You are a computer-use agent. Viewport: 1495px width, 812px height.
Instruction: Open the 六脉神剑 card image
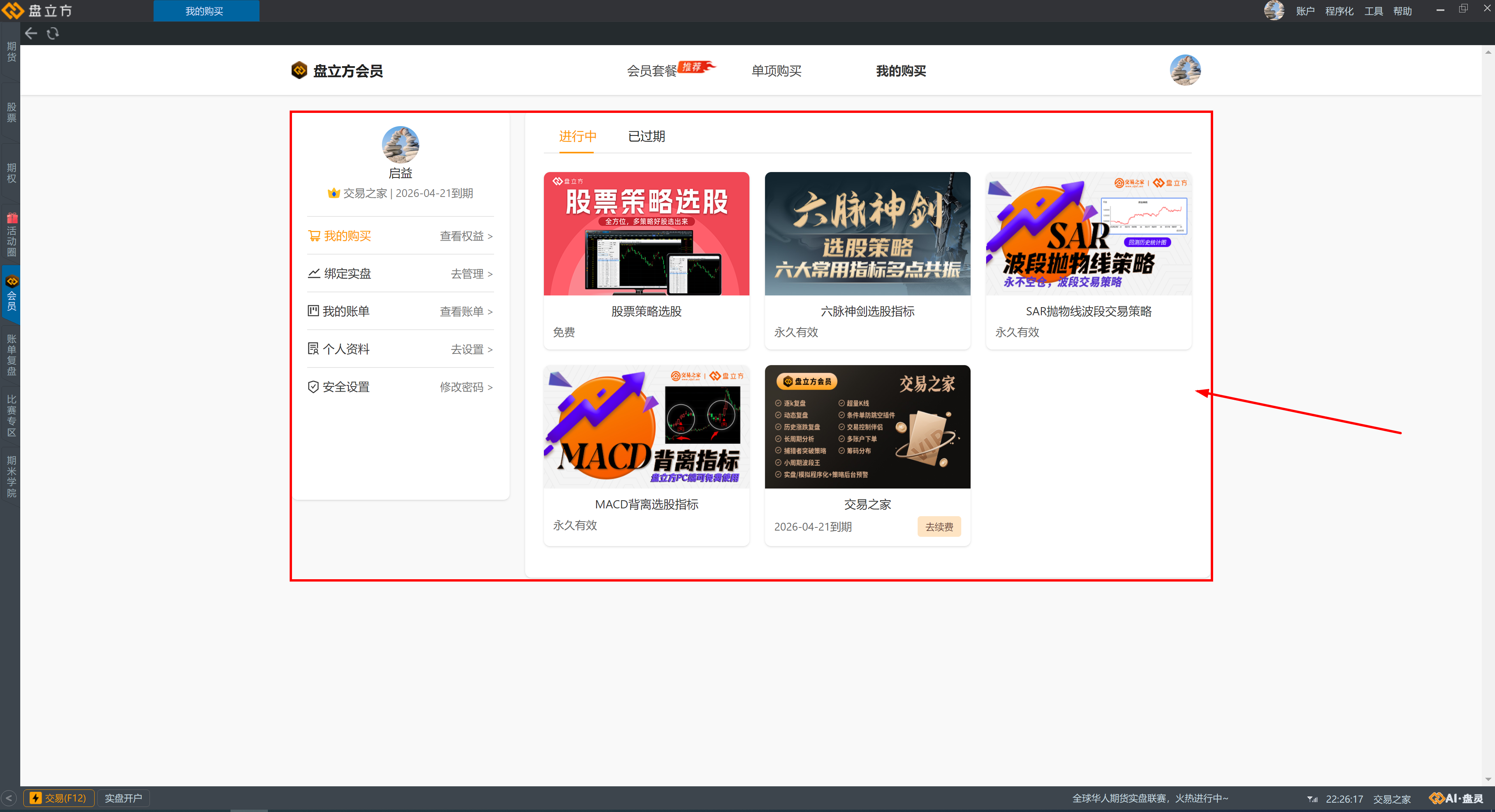click(x=867, y=233)
